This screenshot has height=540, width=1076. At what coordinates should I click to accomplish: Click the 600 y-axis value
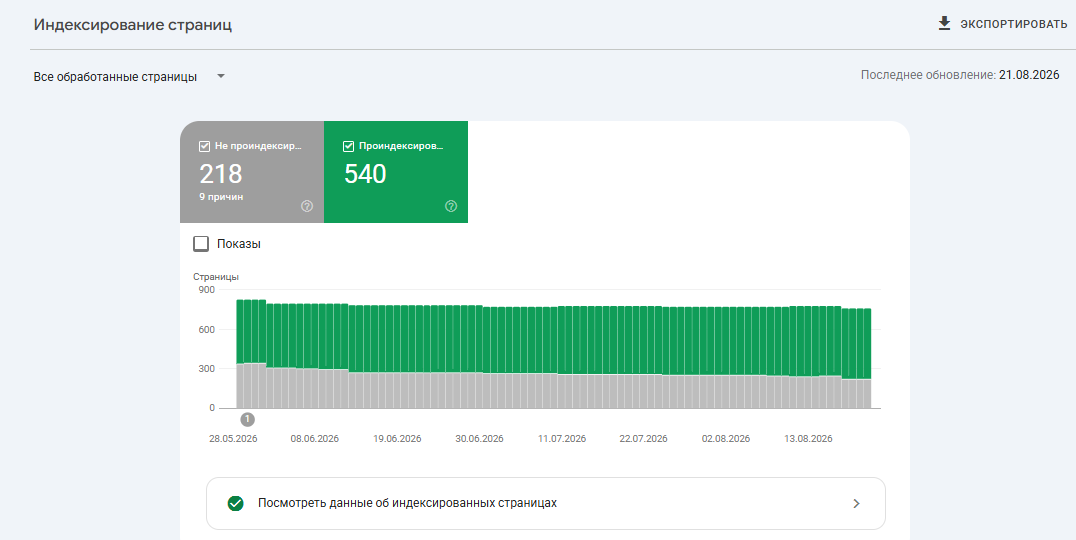coord(207,329)
